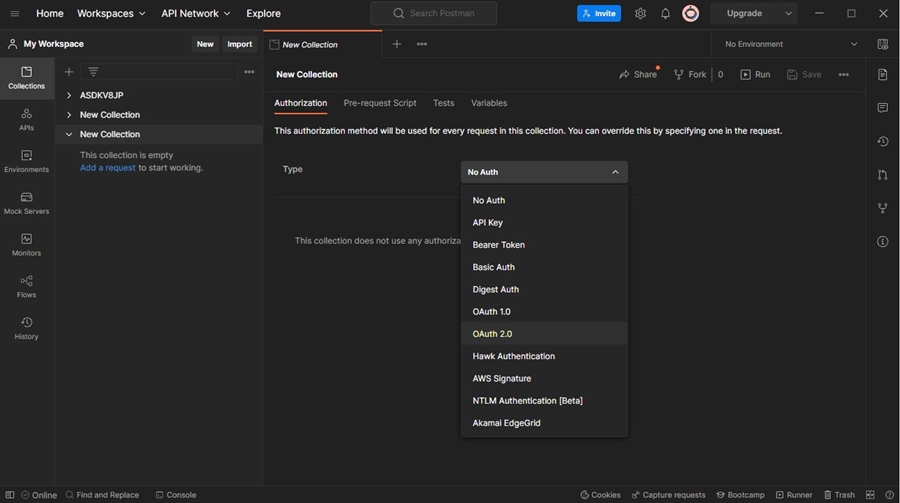Click the settings gear icon
The image size is (900, 503).
tap(640, 13)
